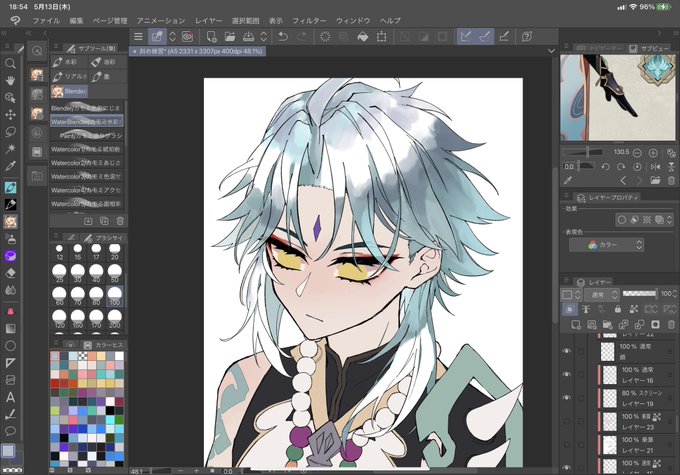Select the Zoom magnifier tool
Viewport: 680px width, 475px height.
(x=10, y=64)
